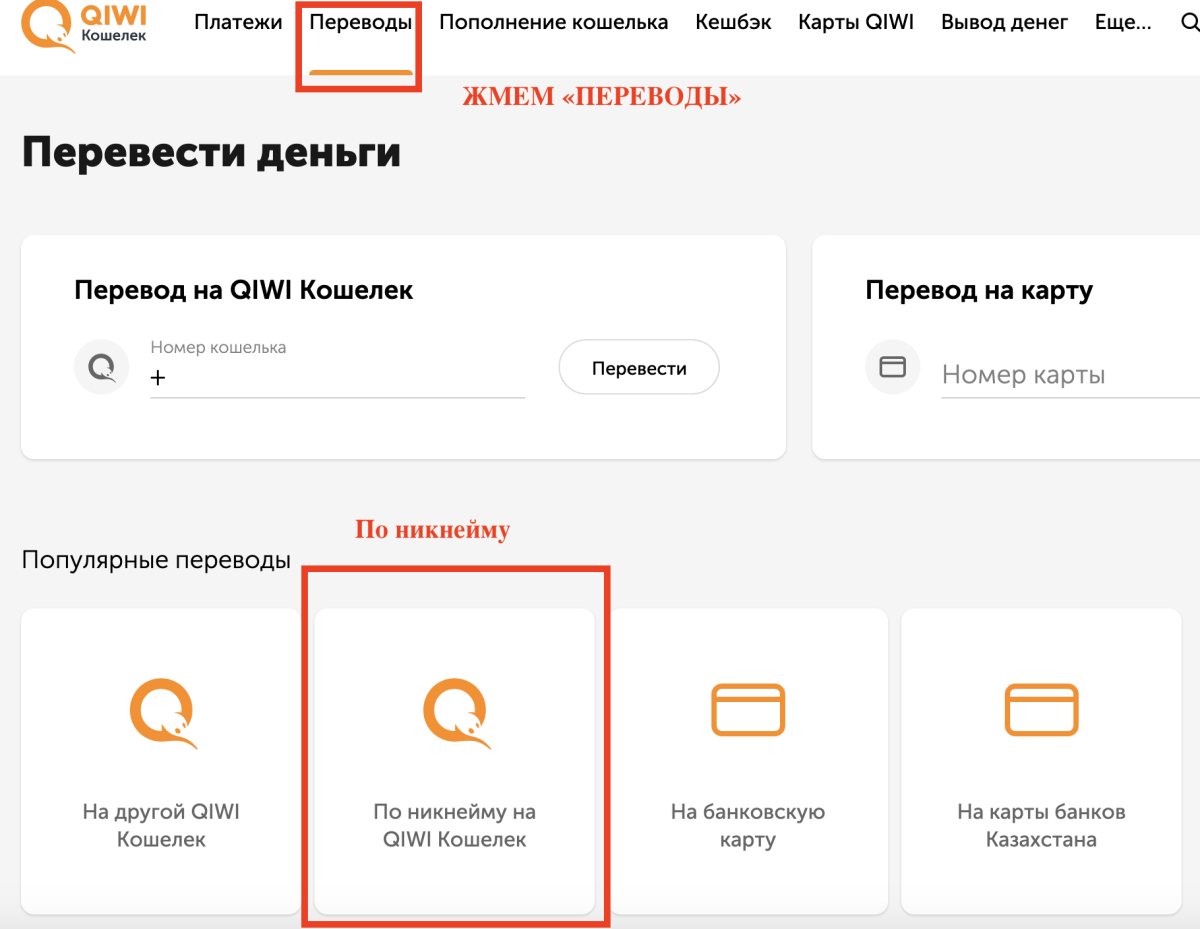Click the Перевод на карту heading
The image size is (1200, 929).
click(x=979, y=291)
